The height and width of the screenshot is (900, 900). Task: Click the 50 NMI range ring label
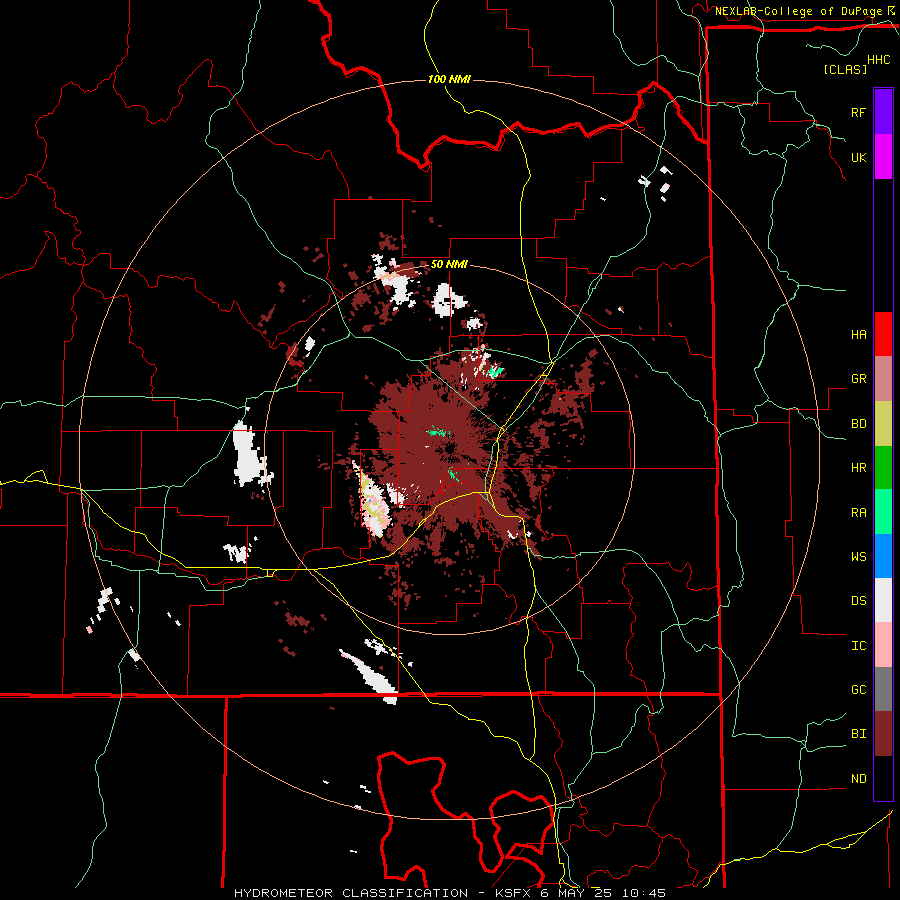point(449,265)
